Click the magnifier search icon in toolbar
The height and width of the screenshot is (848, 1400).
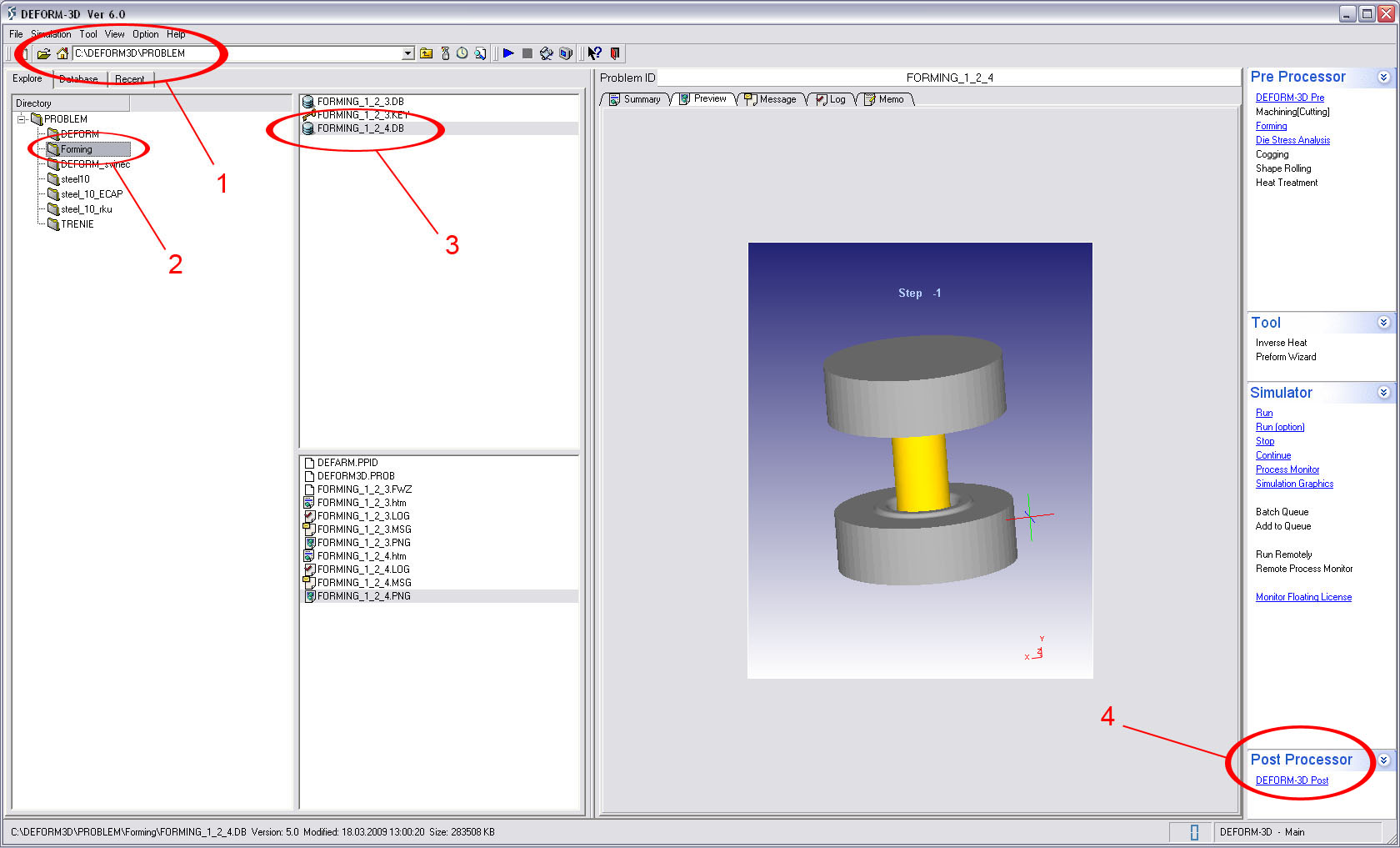(481, 53)
